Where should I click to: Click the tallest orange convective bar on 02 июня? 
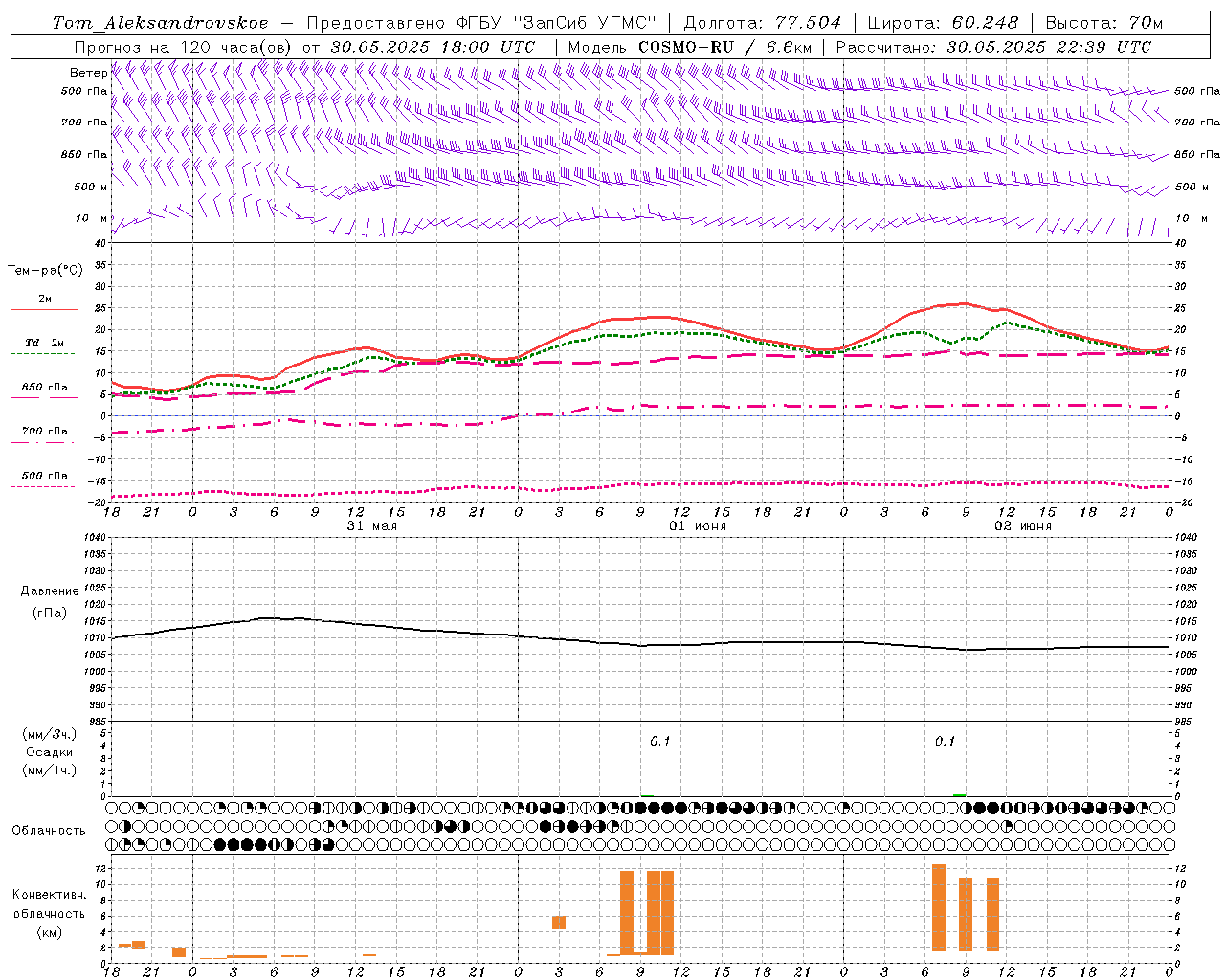pos(939,907)
